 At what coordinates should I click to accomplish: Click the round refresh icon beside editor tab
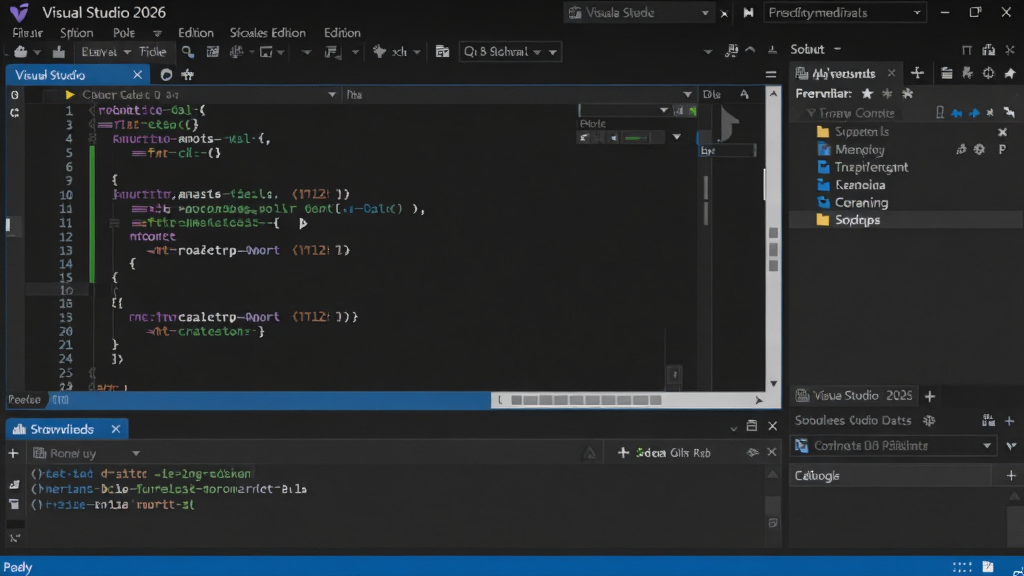166,75
